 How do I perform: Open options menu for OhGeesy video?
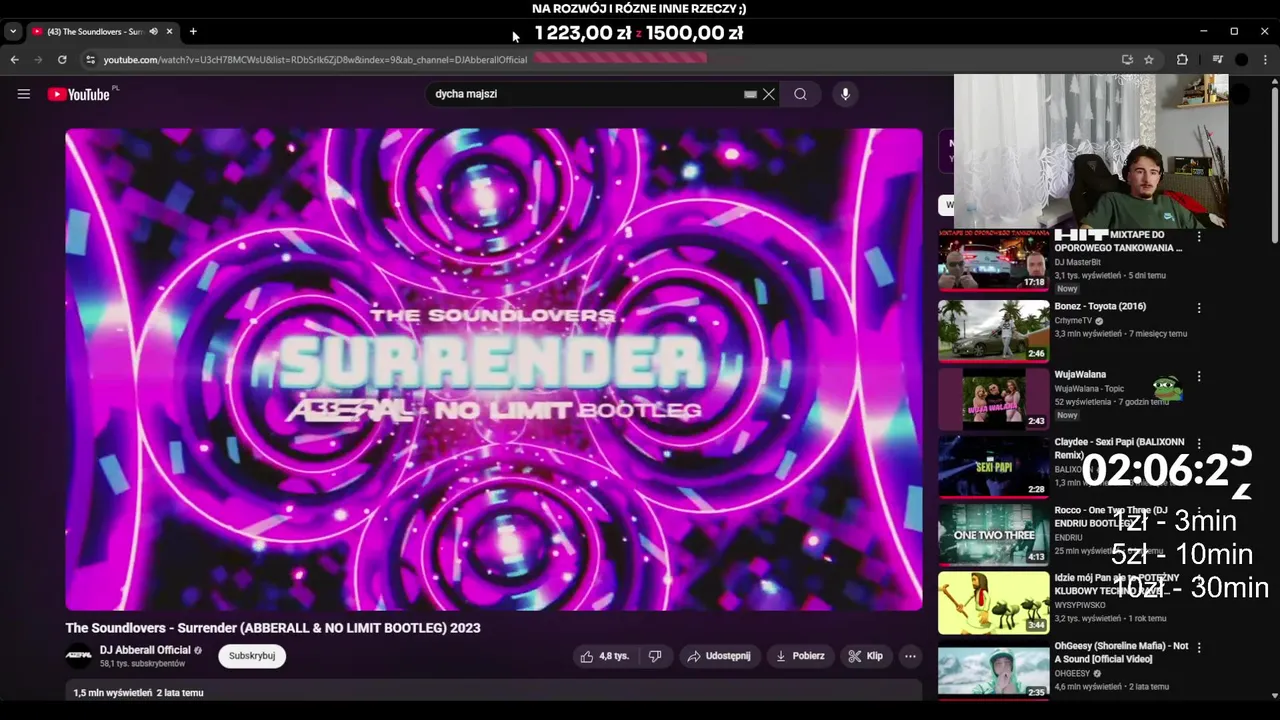(1199, 648)
